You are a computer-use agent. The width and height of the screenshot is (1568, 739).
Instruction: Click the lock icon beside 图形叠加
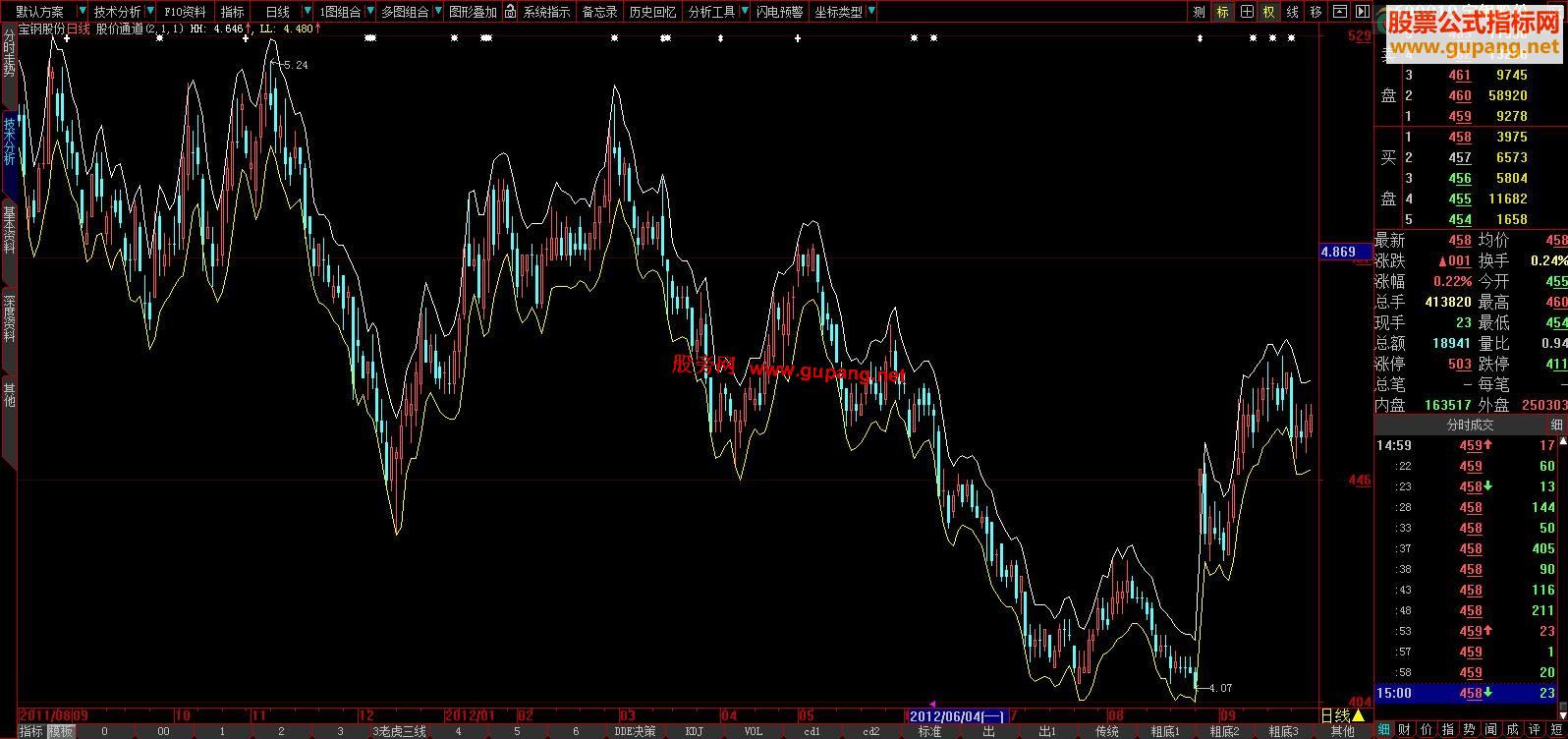coord(511,12)
